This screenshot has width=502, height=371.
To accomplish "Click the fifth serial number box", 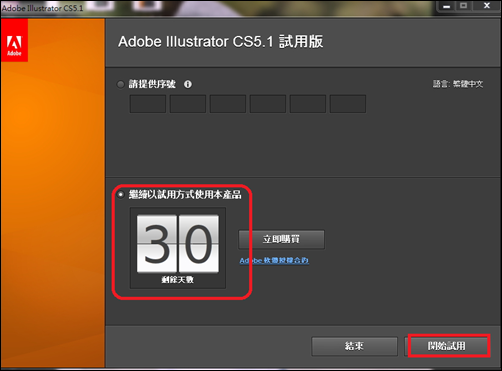I will tap(308, 104).
